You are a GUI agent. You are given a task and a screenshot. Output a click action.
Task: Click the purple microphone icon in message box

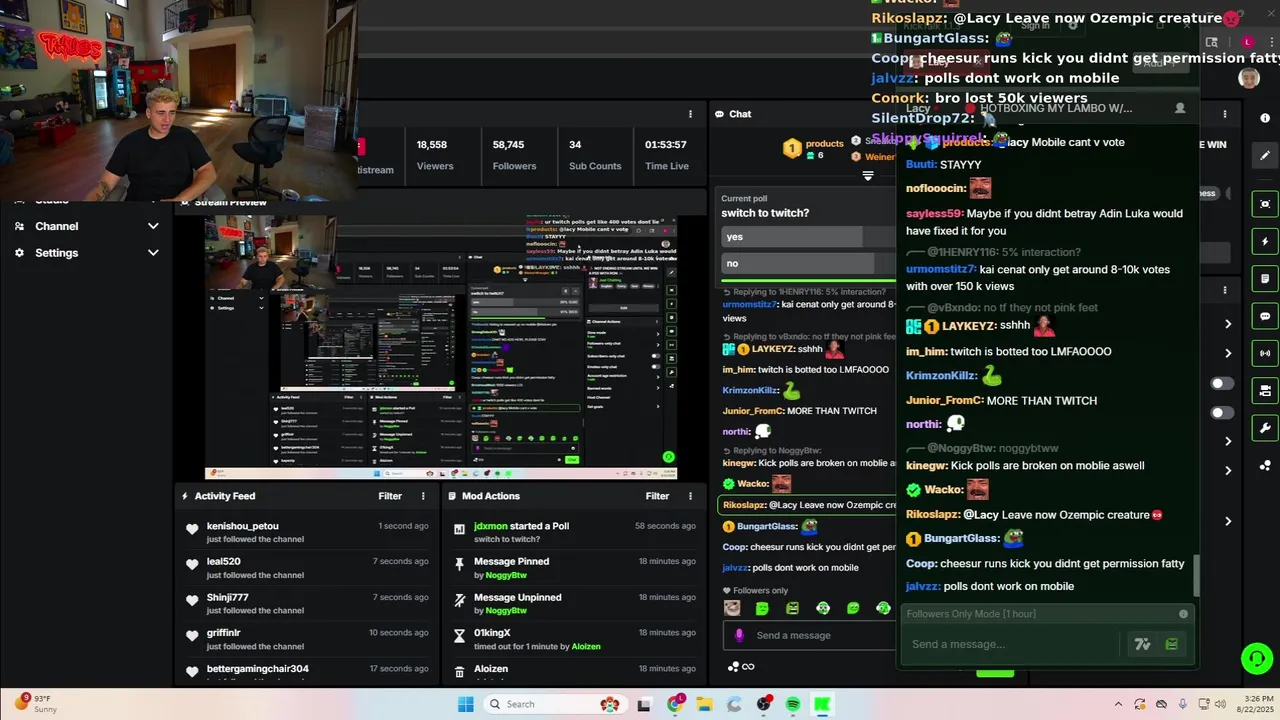[739, 635]
